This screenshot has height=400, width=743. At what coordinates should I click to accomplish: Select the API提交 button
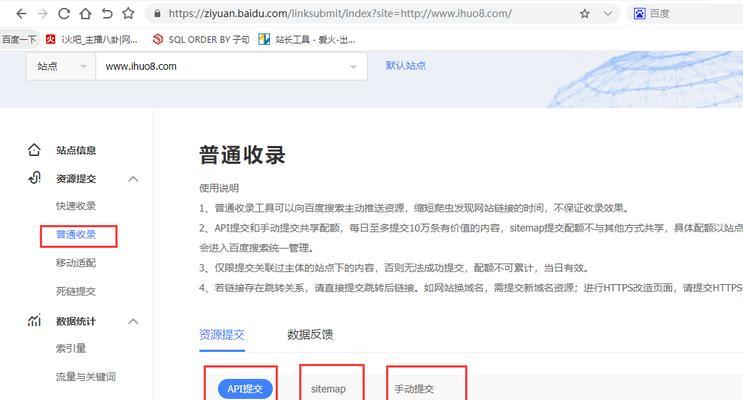pos(245,389)
